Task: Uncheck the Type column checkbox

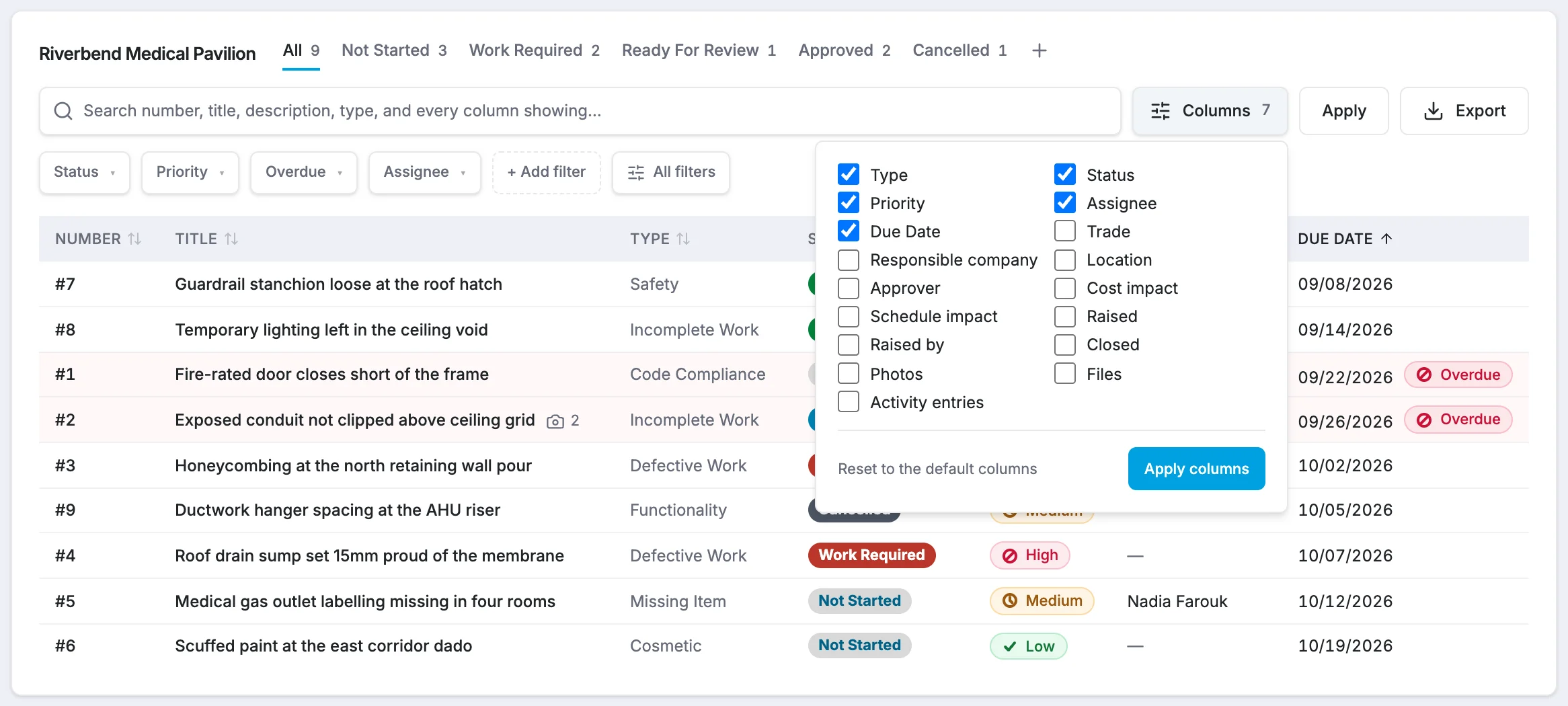Action: [849, 174]
